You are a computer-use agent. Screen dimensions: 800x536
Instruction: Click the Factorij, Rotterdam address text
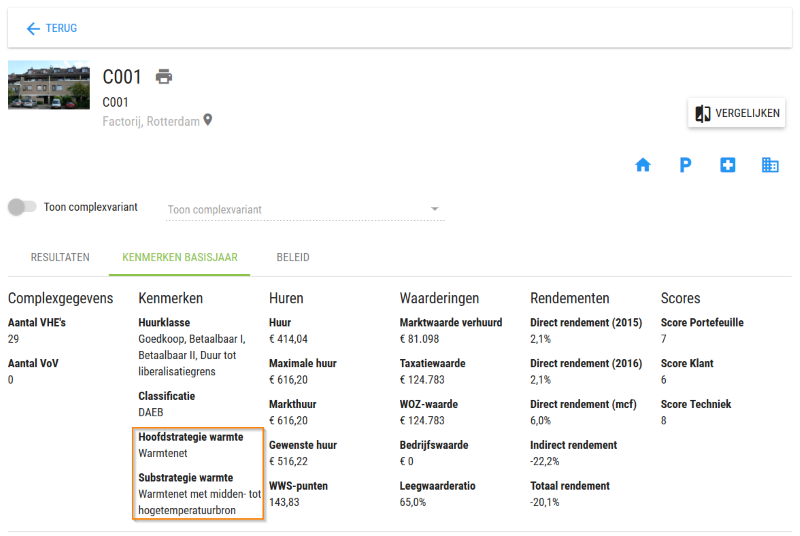[151, 121]
